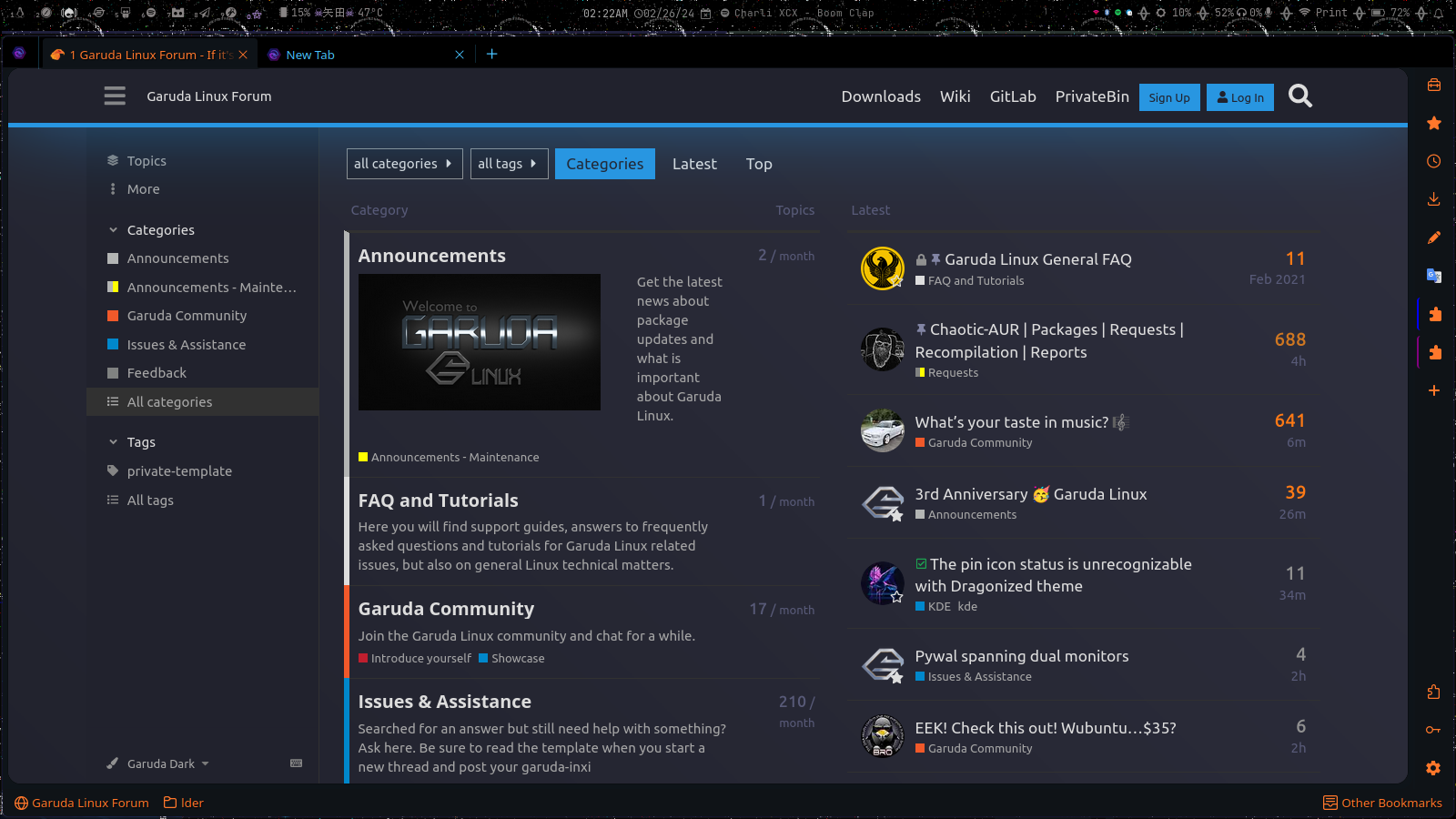Click the Log In button
The width and height of the screenshot is (1456, 819).
click(x=1240, y=97)
